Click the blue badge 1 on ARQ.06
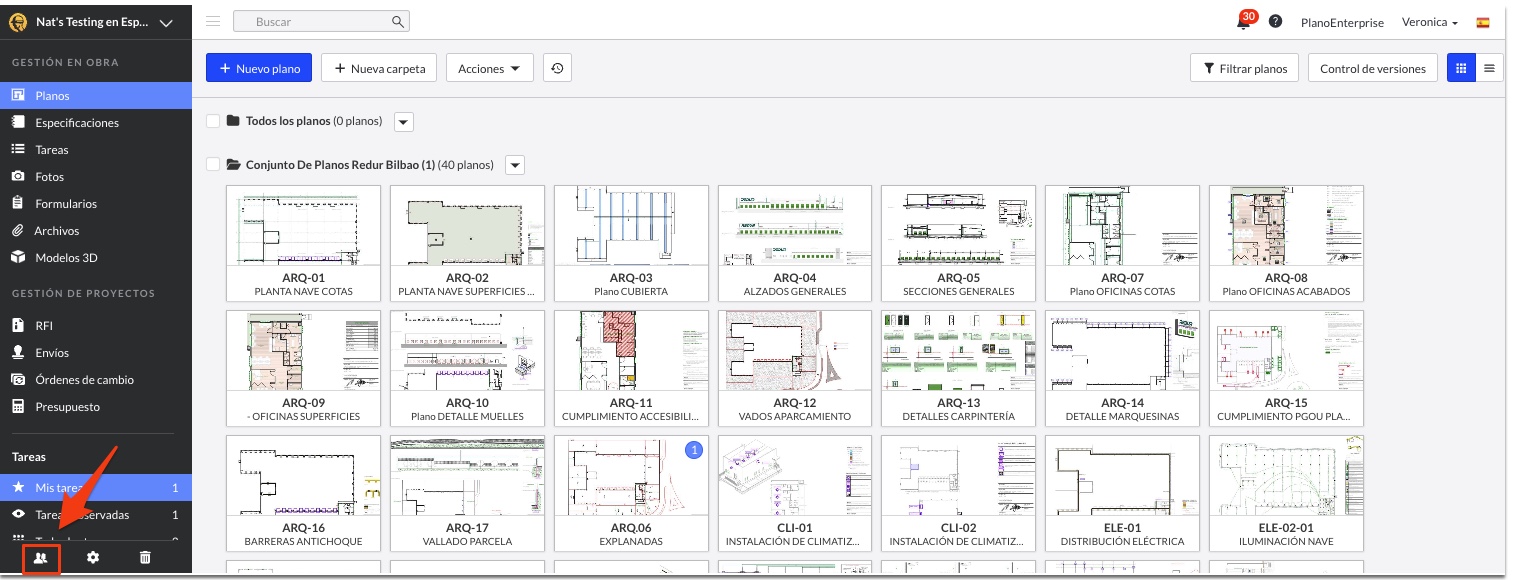This screenshot has height=580, width=1513. 694,451
